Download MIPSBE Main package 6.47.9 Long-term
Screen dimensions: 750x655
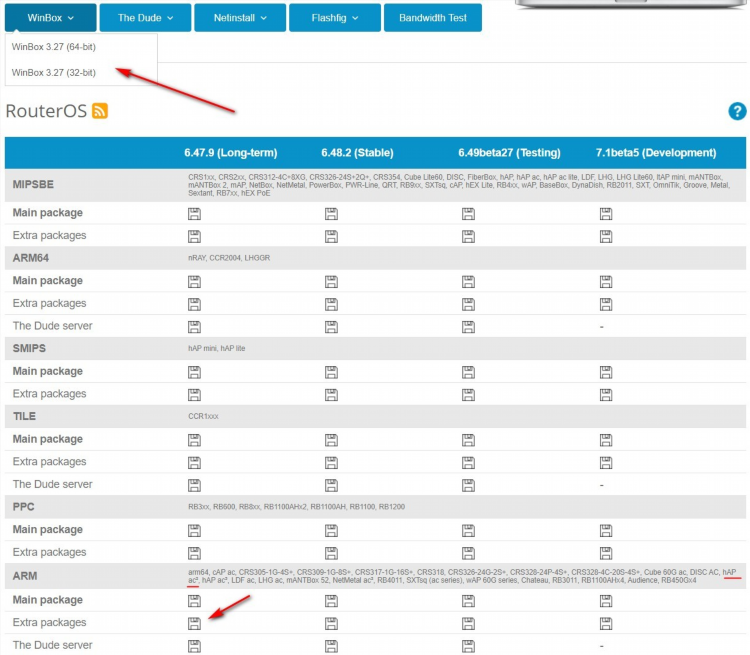click(x=194, y=214)
